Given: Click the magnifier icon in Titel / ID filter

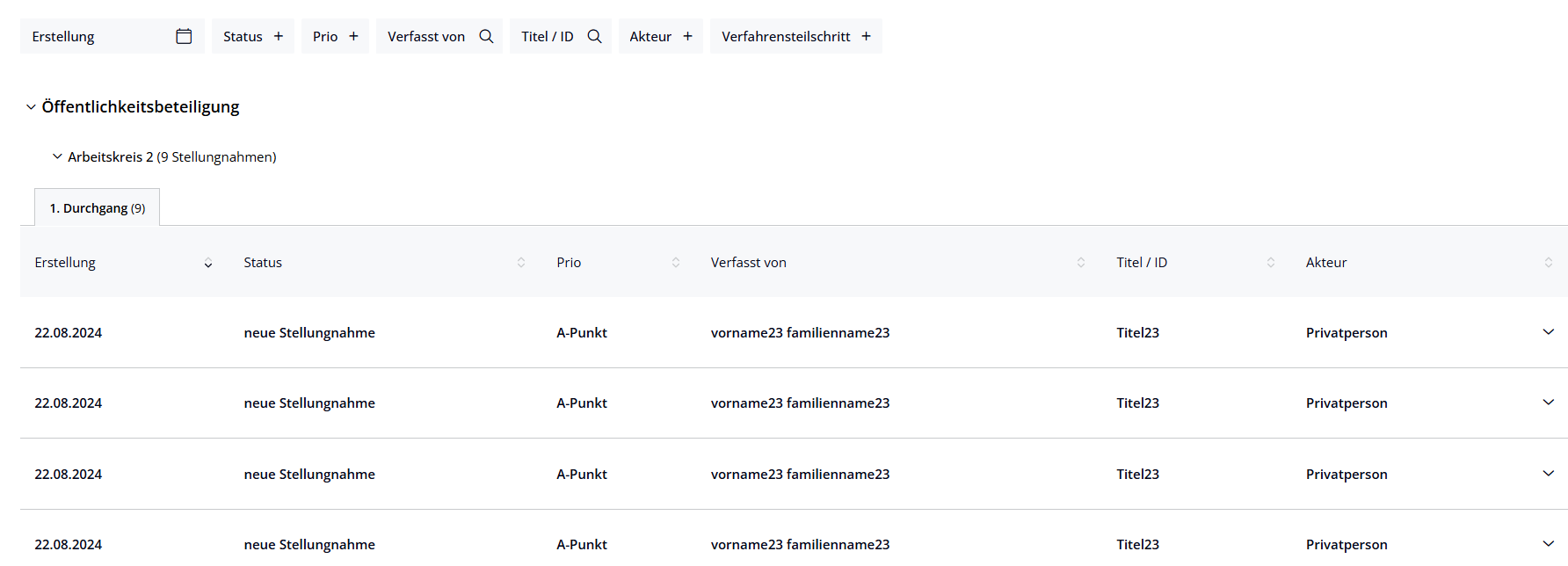Looking at the screenshot, I should pos(594,36).
